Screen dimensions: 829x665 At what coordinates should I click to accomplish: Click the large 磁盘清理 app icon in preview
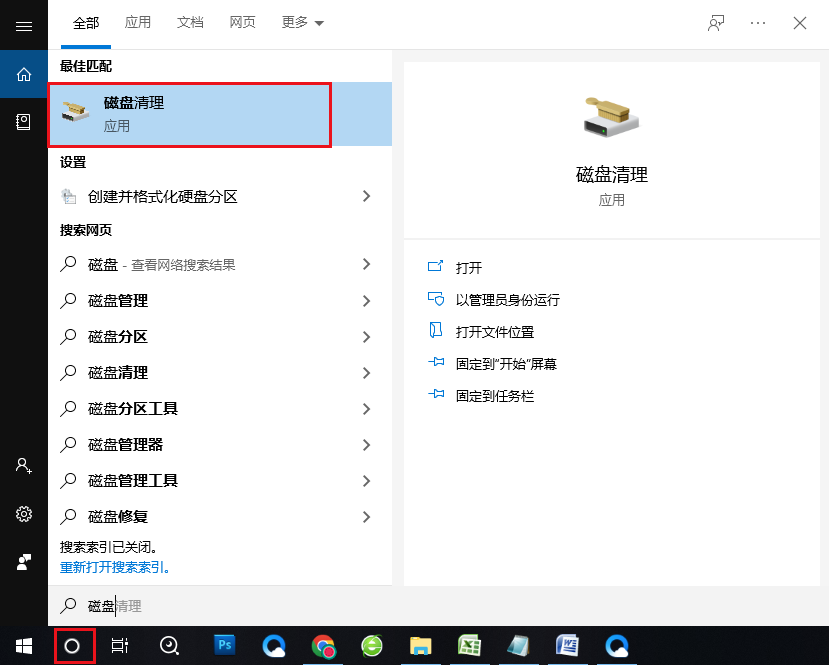coord(612,117)
